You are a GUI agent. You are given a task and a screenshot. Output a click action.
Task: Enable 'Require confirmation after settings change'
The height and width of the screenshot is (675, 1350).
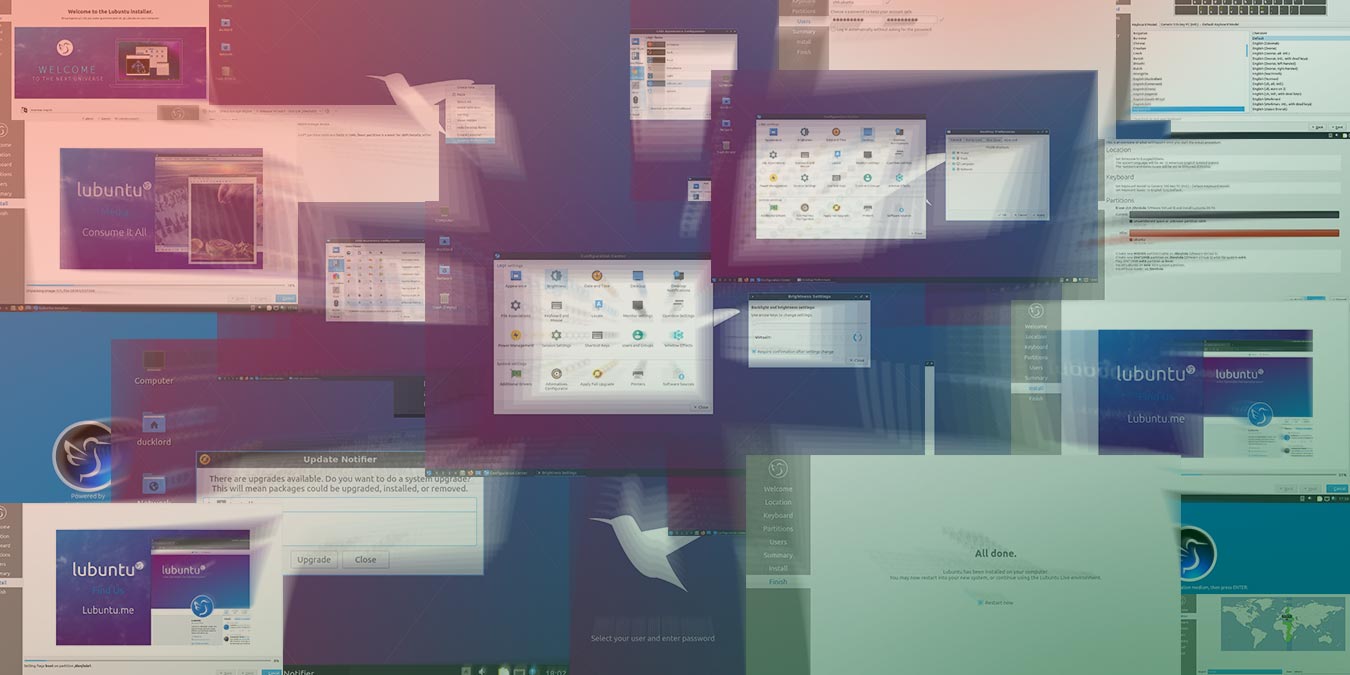(754, 351)
